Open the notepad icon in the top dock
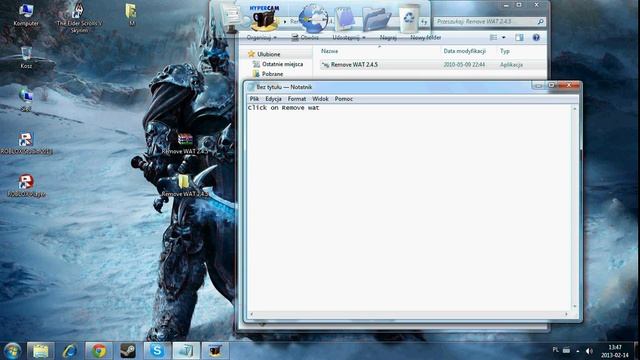This screenshot has height=360, width=640. [x=345, y=18]
